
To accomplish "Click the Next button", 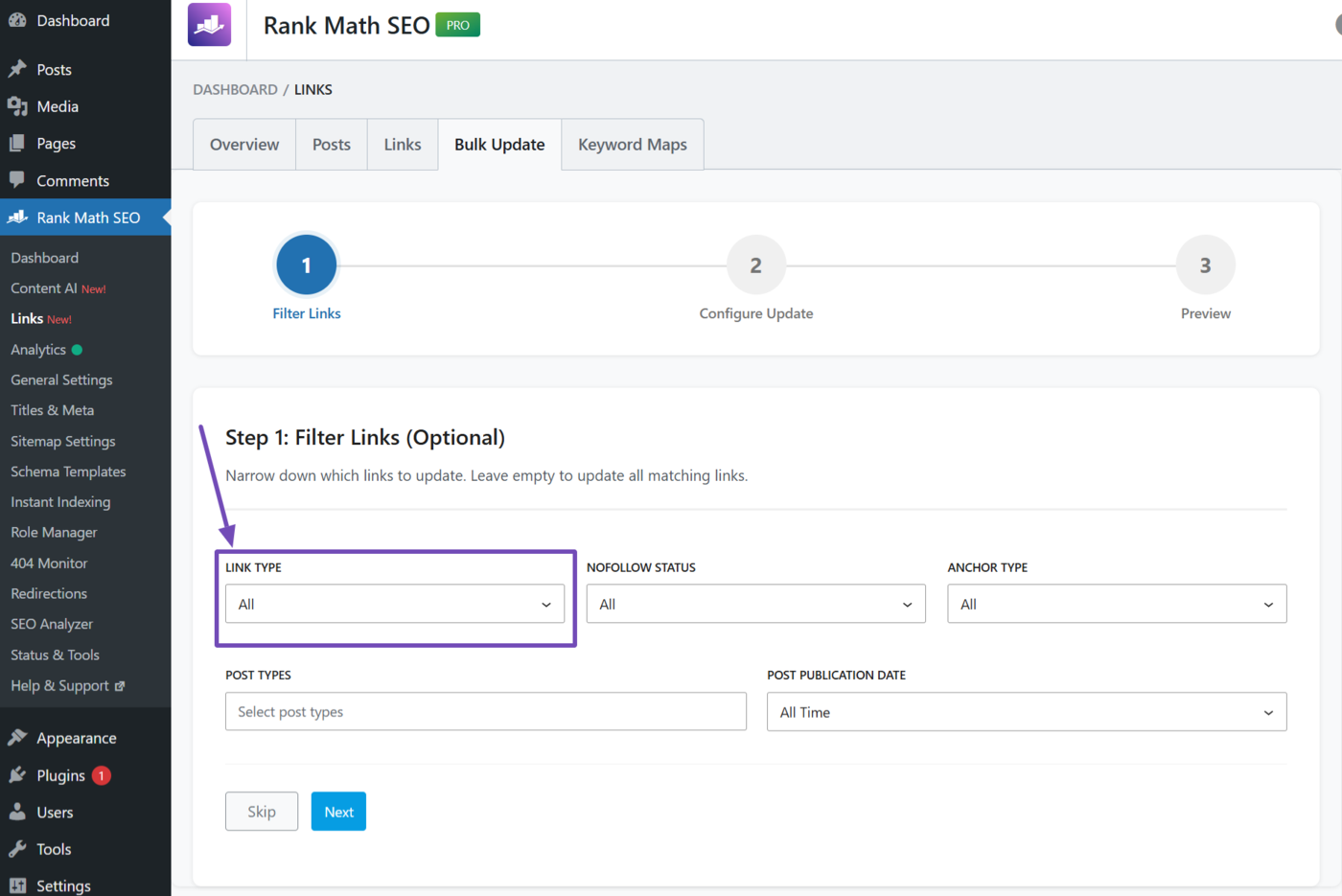I will [338, 811].
